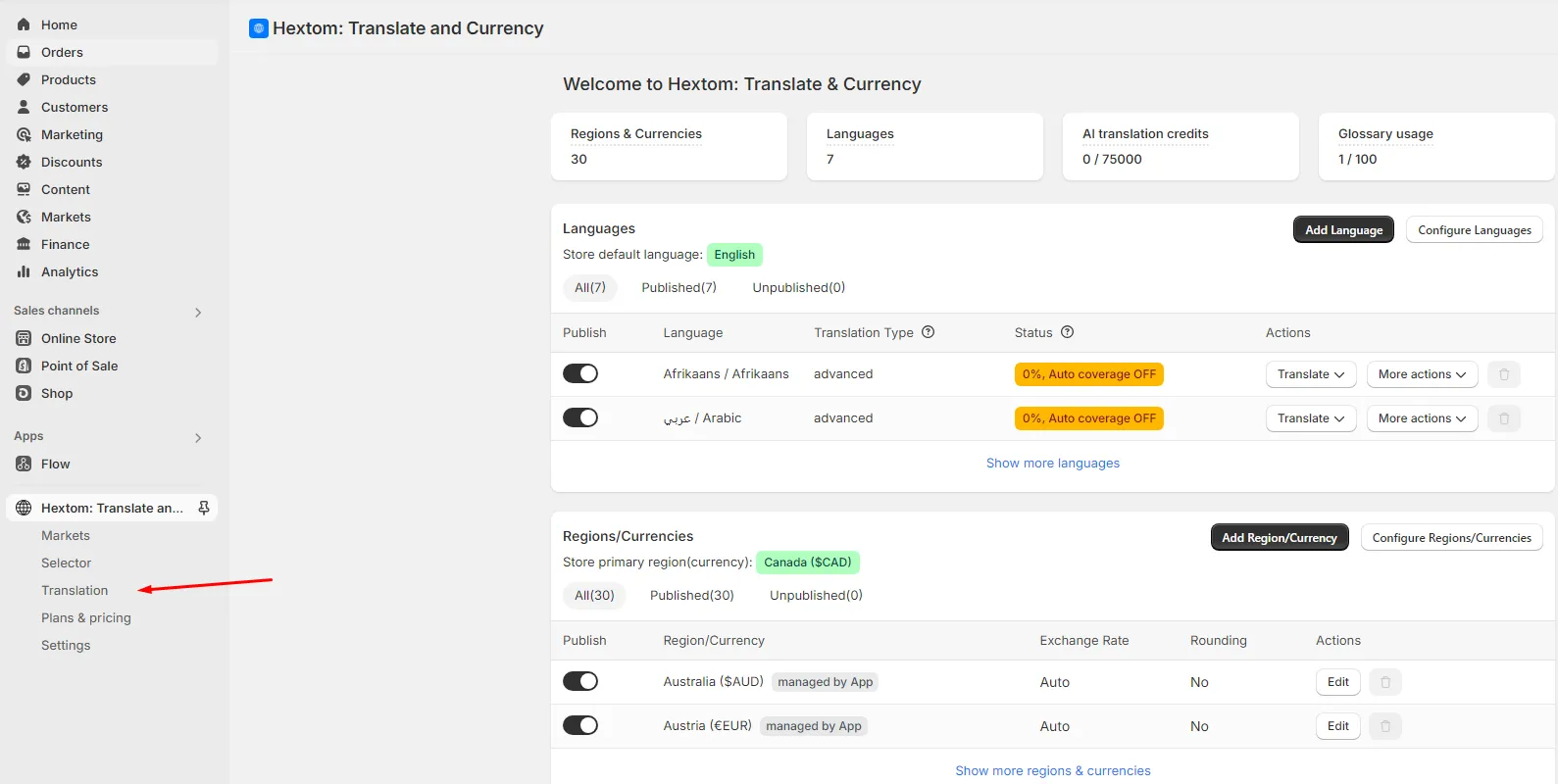
Task: Toggle publish switch for Arabic
Action: click(580, 417)
